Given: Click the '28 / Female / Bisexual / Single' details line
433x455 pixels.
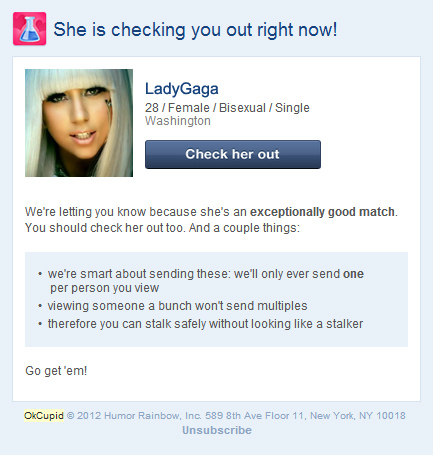Looking at the screenshot, I should click(x=227, y=108).
